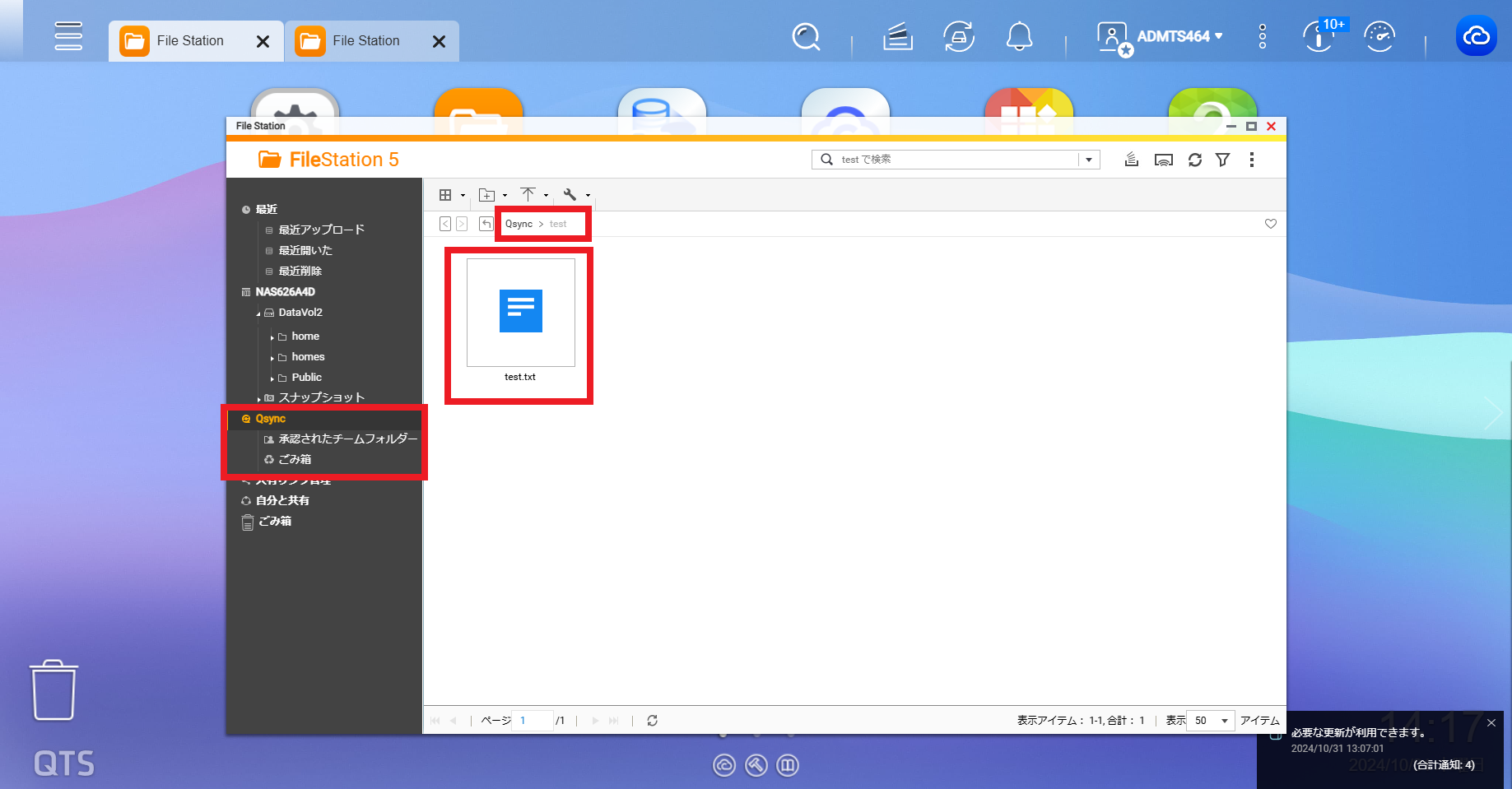Click the bottom pagination refresh icon
This screenshot has width=1512, height=789.
652,721
